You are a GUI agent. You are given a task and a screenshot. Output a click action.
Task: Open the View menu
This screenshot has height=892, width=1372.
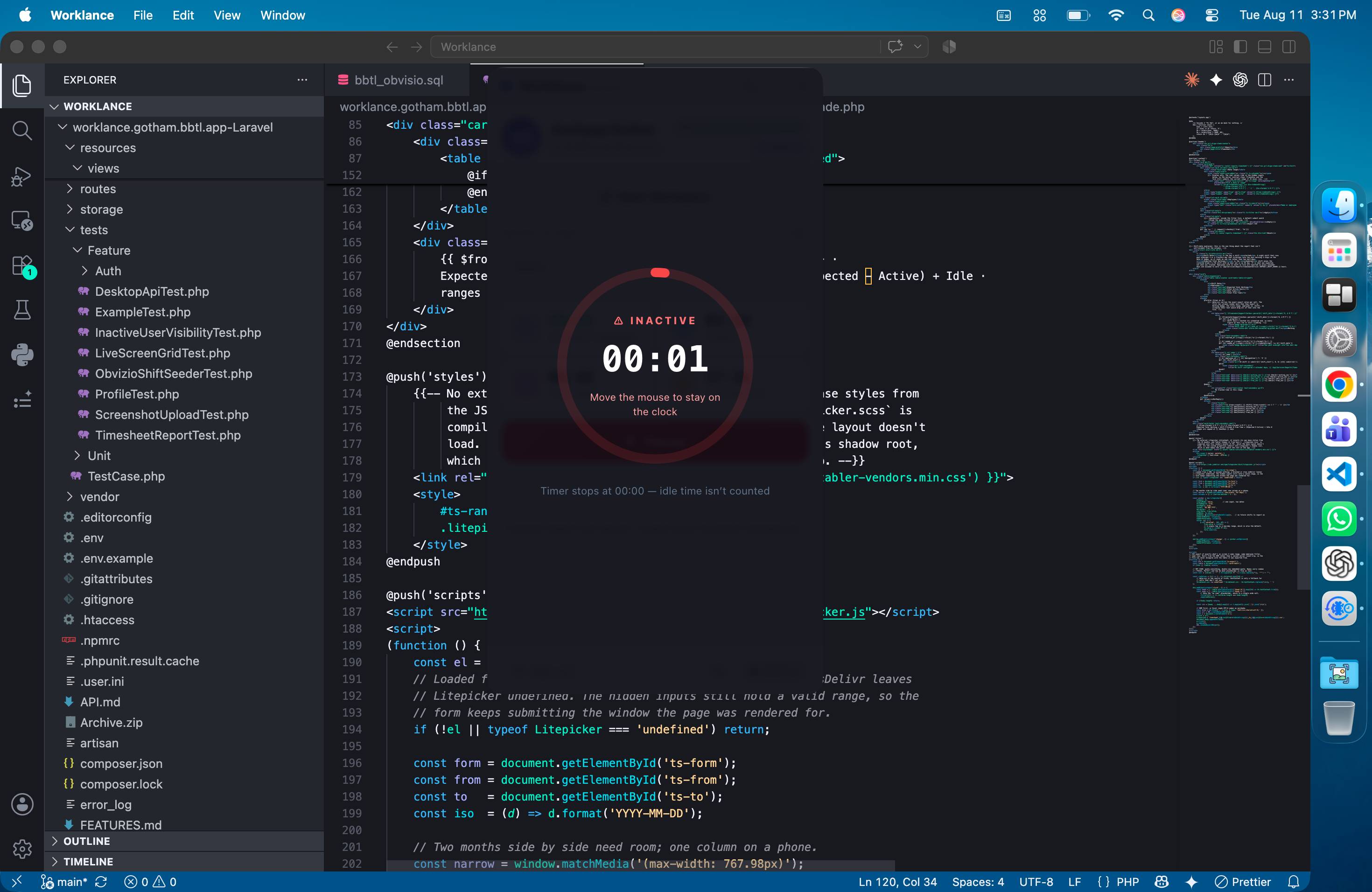[x=226, y=15]
